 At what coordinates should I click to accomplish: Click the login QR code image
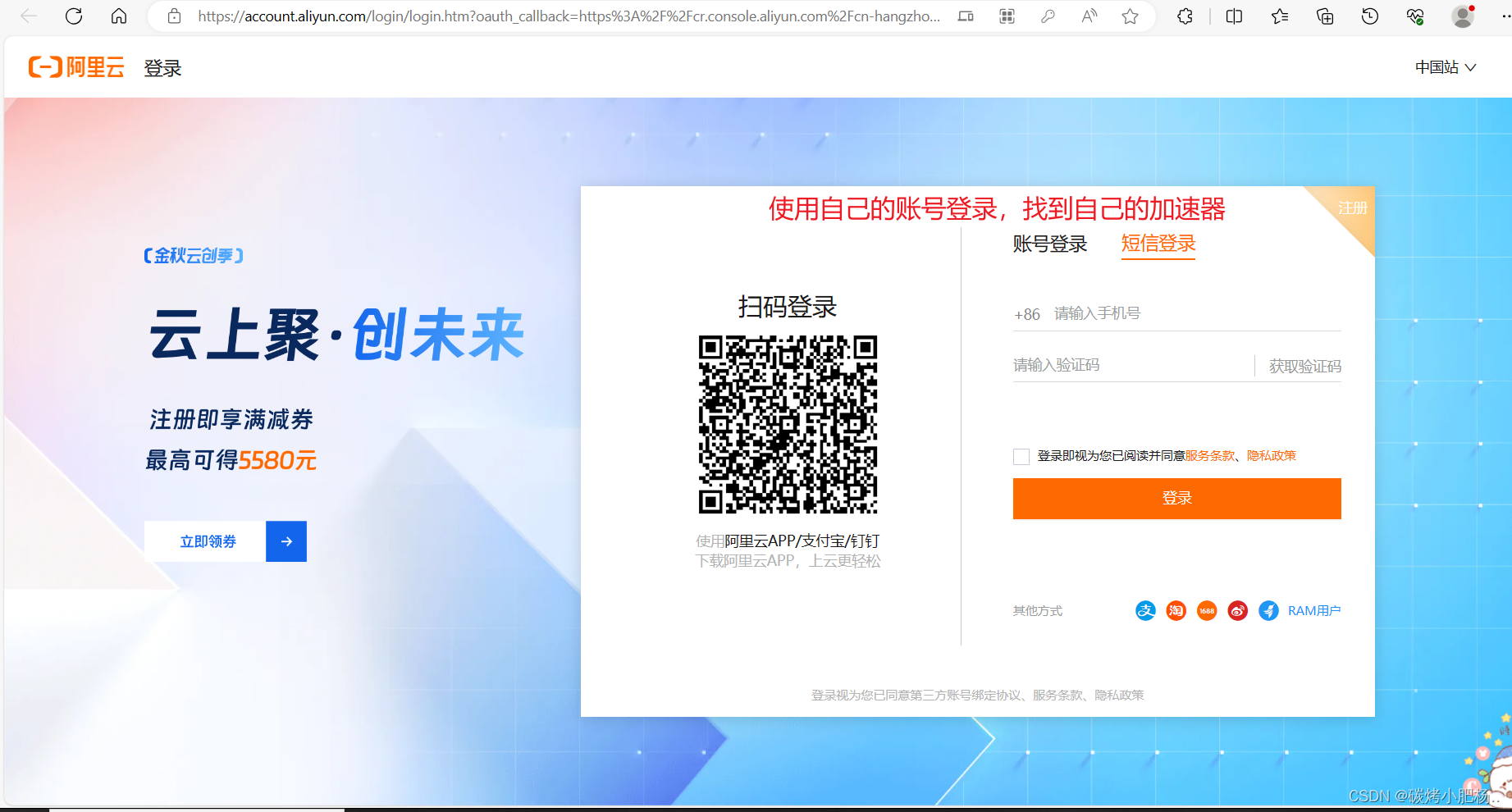tap(788, 424)
